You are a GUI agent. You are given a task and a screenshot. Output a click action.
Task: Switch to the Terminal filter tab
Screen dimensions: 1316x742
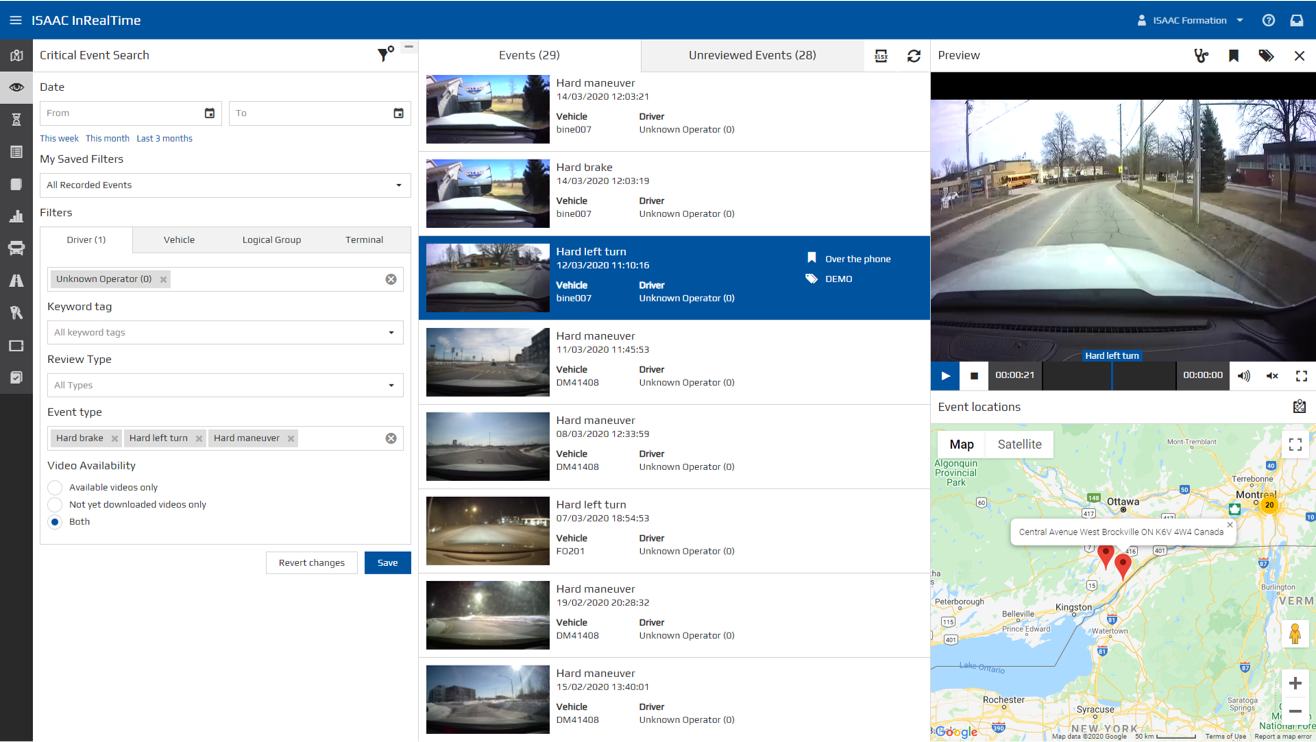364,240
